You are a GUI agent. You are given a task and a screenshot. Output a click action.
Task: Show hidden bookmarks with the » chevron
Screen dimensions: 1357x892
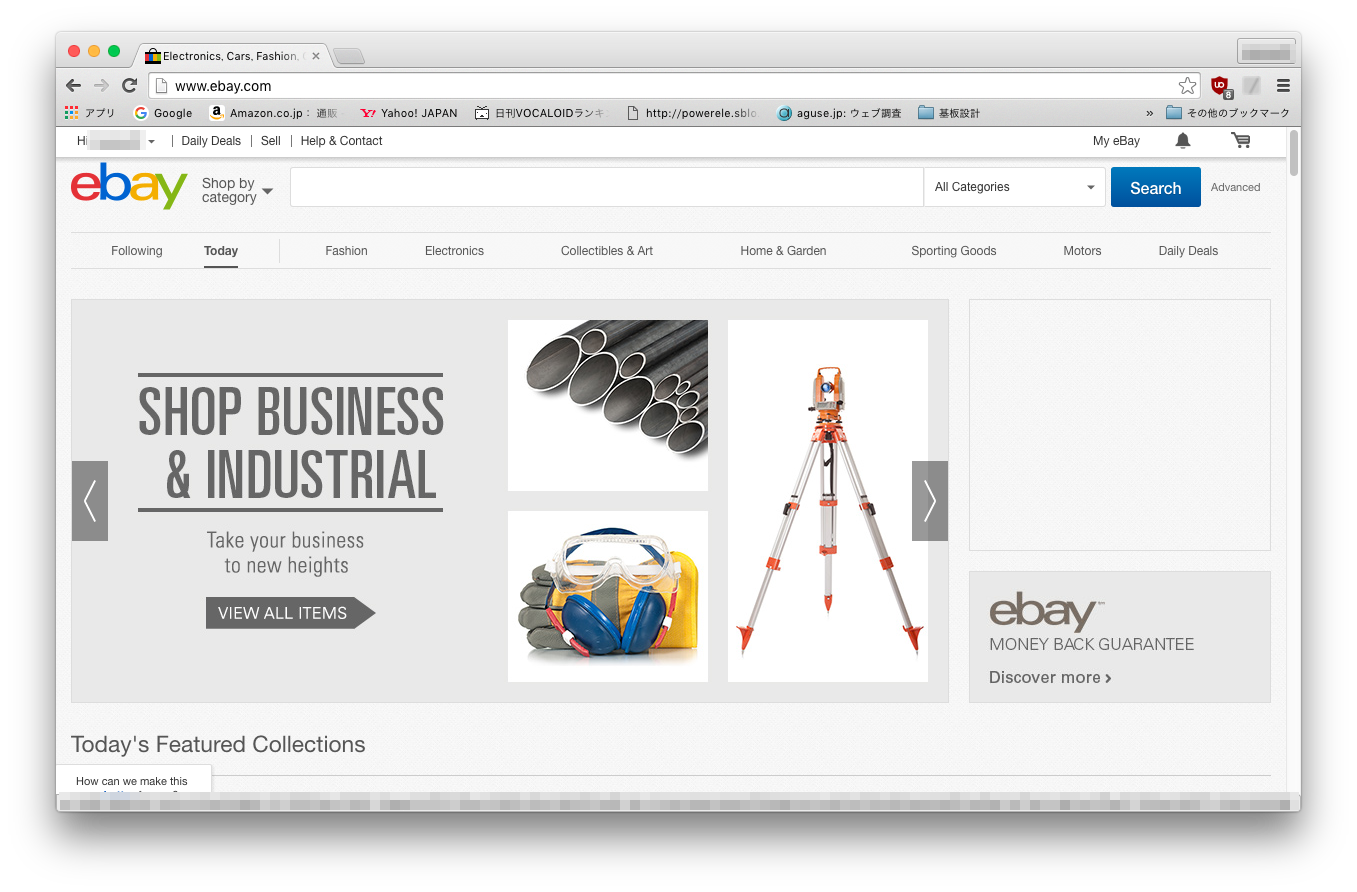(1149, 113)
